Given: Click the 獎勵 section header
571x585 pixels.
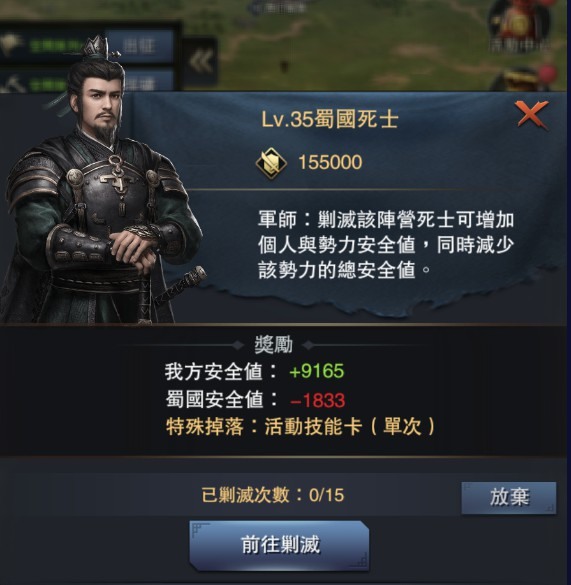Looking at the screenshot, I should click(273, 344).
